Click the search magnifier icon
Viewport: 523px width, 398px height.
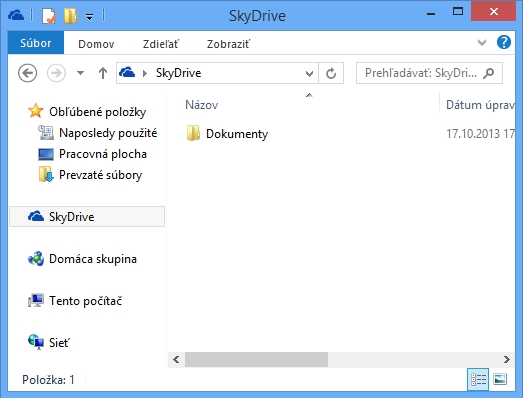pos(489,73)
